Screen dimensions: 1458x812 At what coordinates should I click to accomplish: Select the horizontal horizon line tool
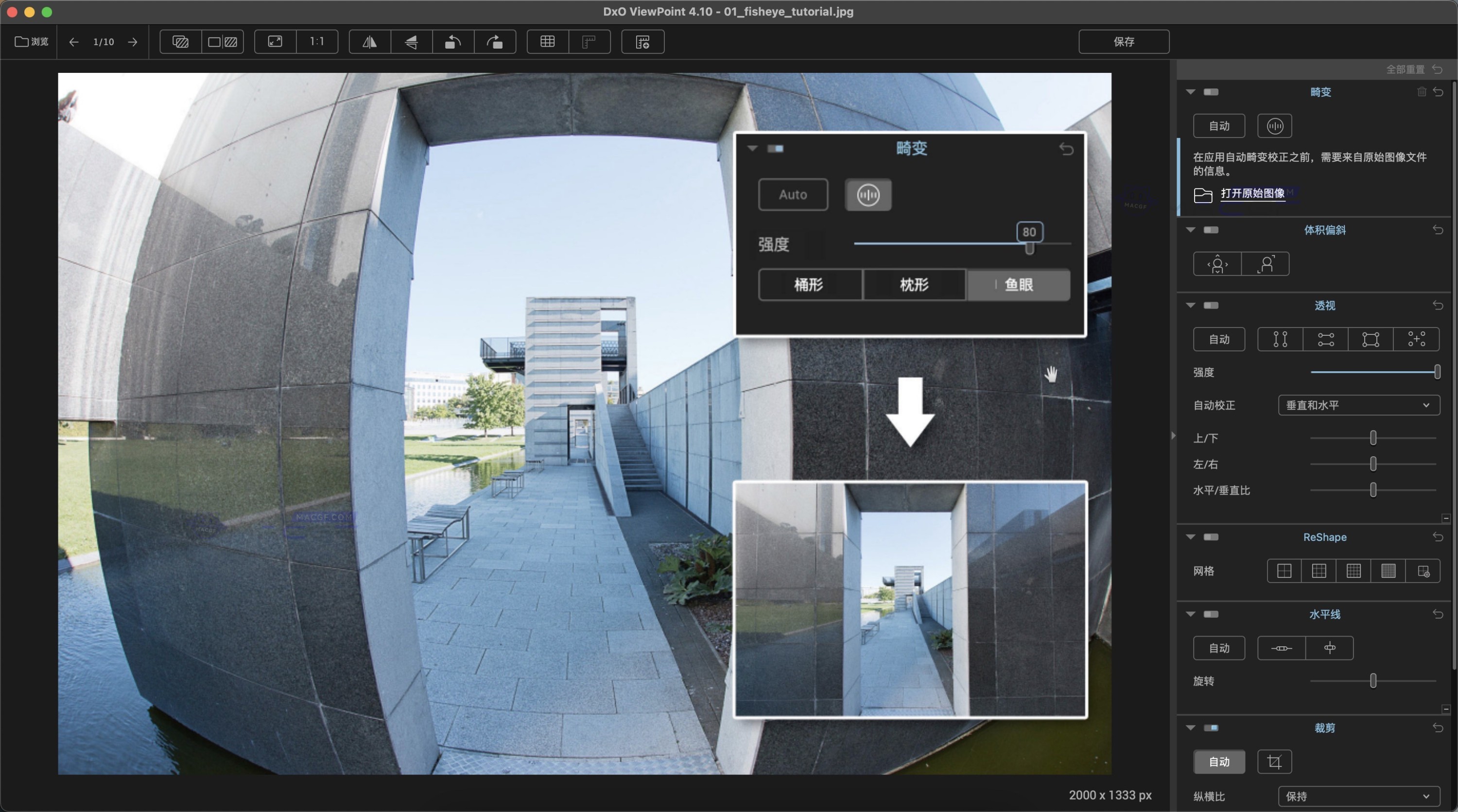tap(1282, 648)
